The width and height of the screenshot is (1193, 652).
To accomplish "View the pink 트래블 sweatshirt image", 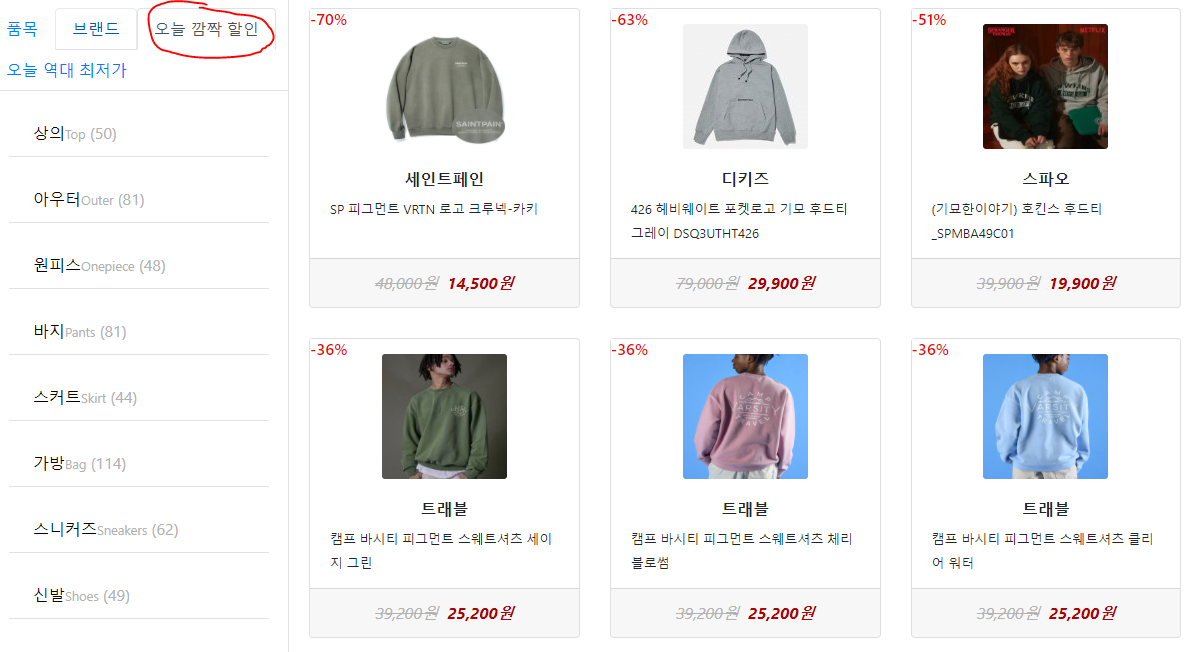I will click(x=745, y=416).
